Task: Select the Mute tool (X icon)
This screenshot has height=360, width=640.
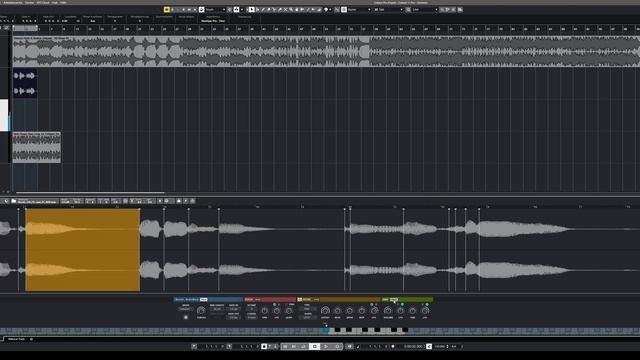Action: 286,9
